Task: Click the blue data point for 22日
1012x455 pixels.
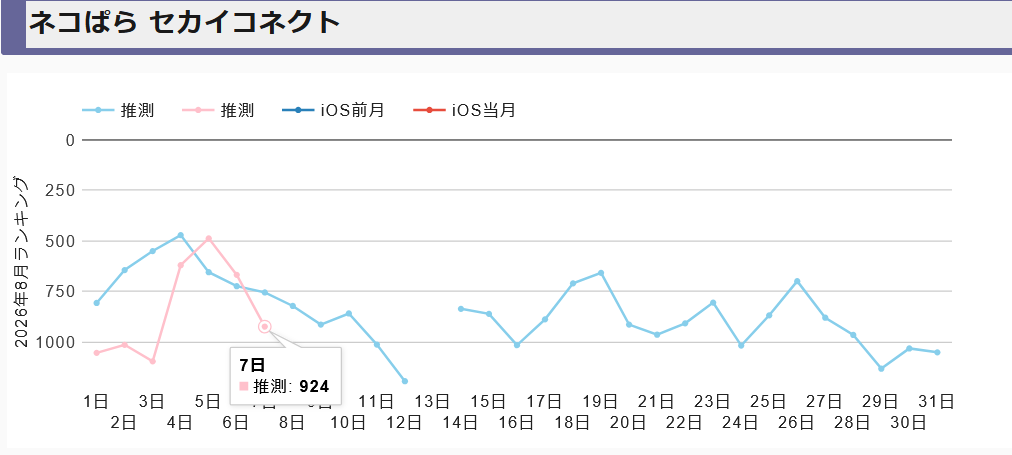Action: [x=685, y=323]
